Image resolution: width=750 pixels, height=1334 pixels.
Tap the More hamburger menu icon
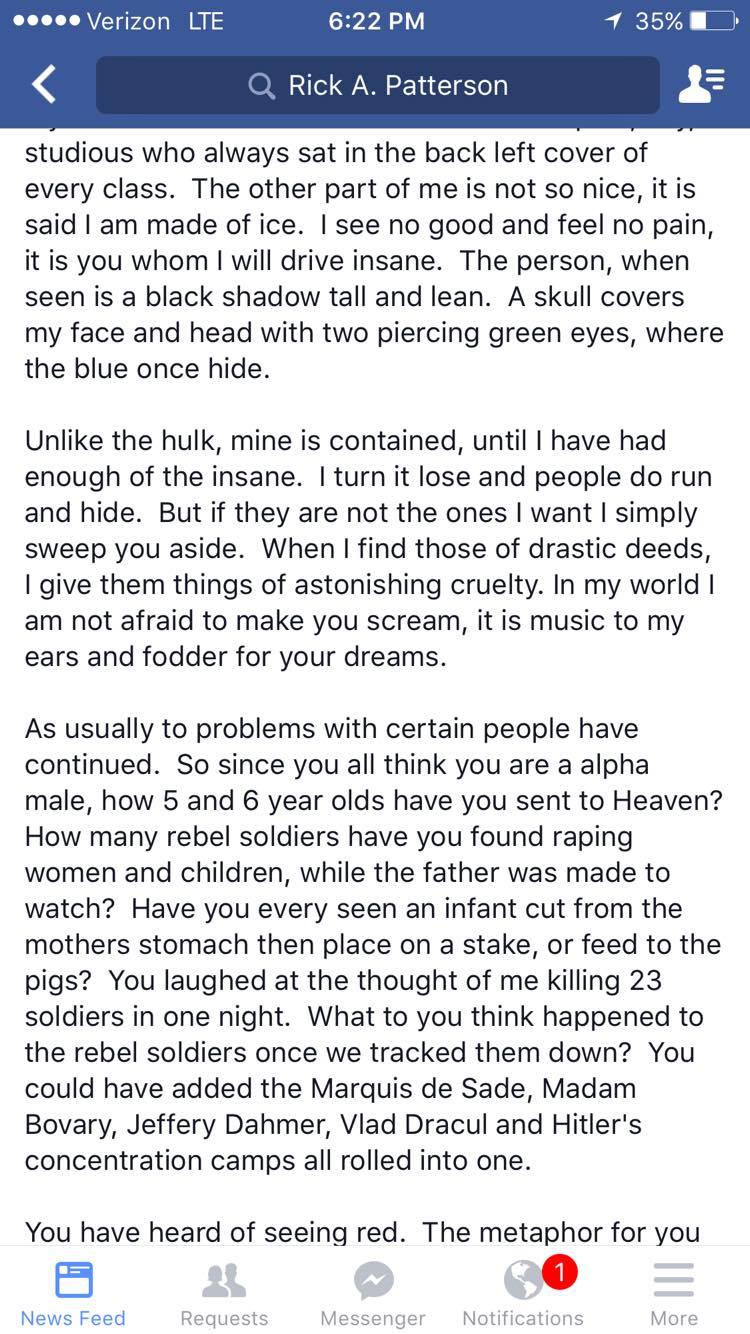(x=673, y=1280)
